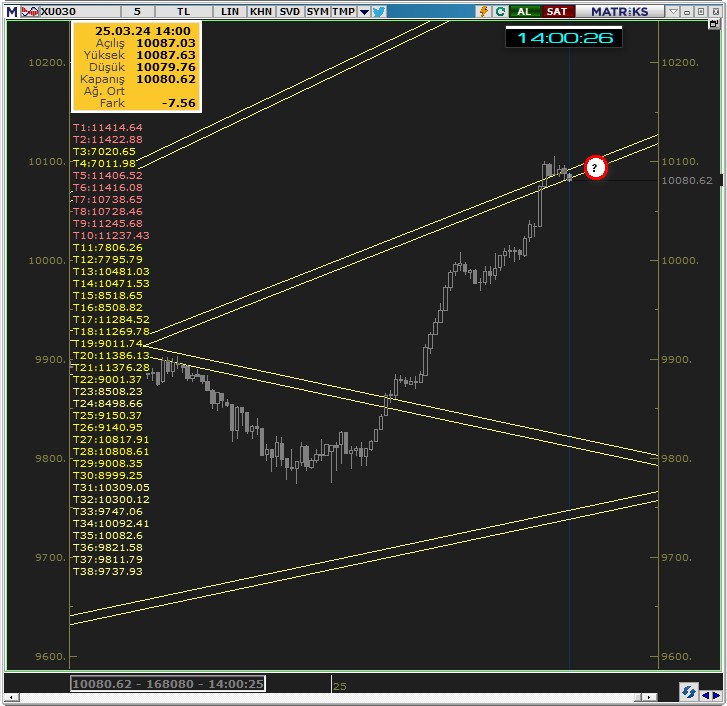Viewport: 727px width, 706px height.
Task: Toggle LIN scale mode
Action: [230, 11]
